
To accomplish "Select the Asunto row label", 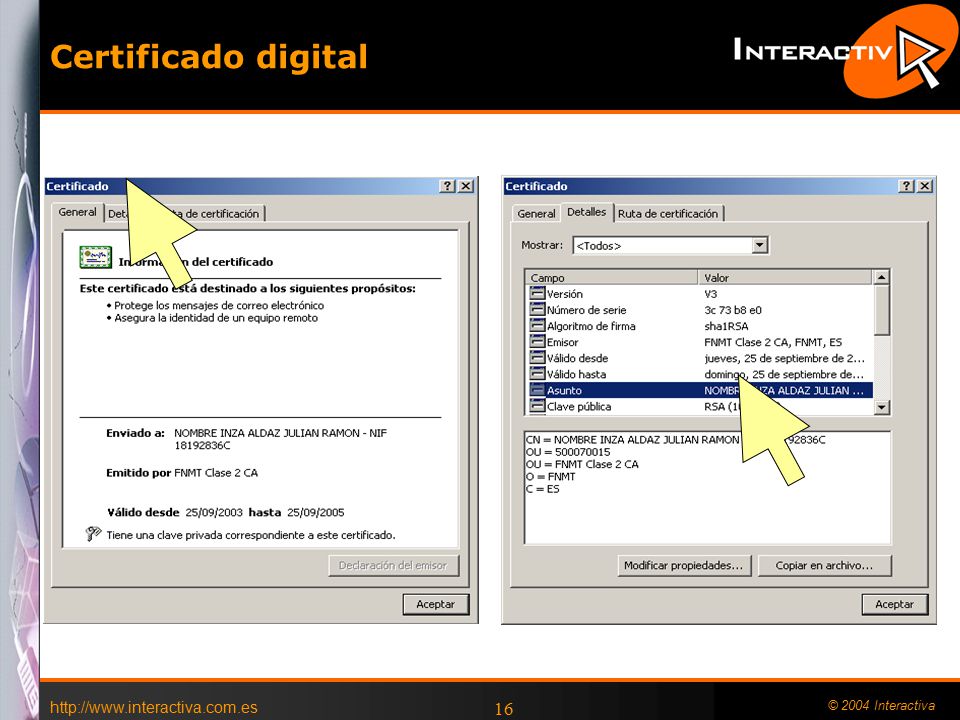I will (564, 390).
